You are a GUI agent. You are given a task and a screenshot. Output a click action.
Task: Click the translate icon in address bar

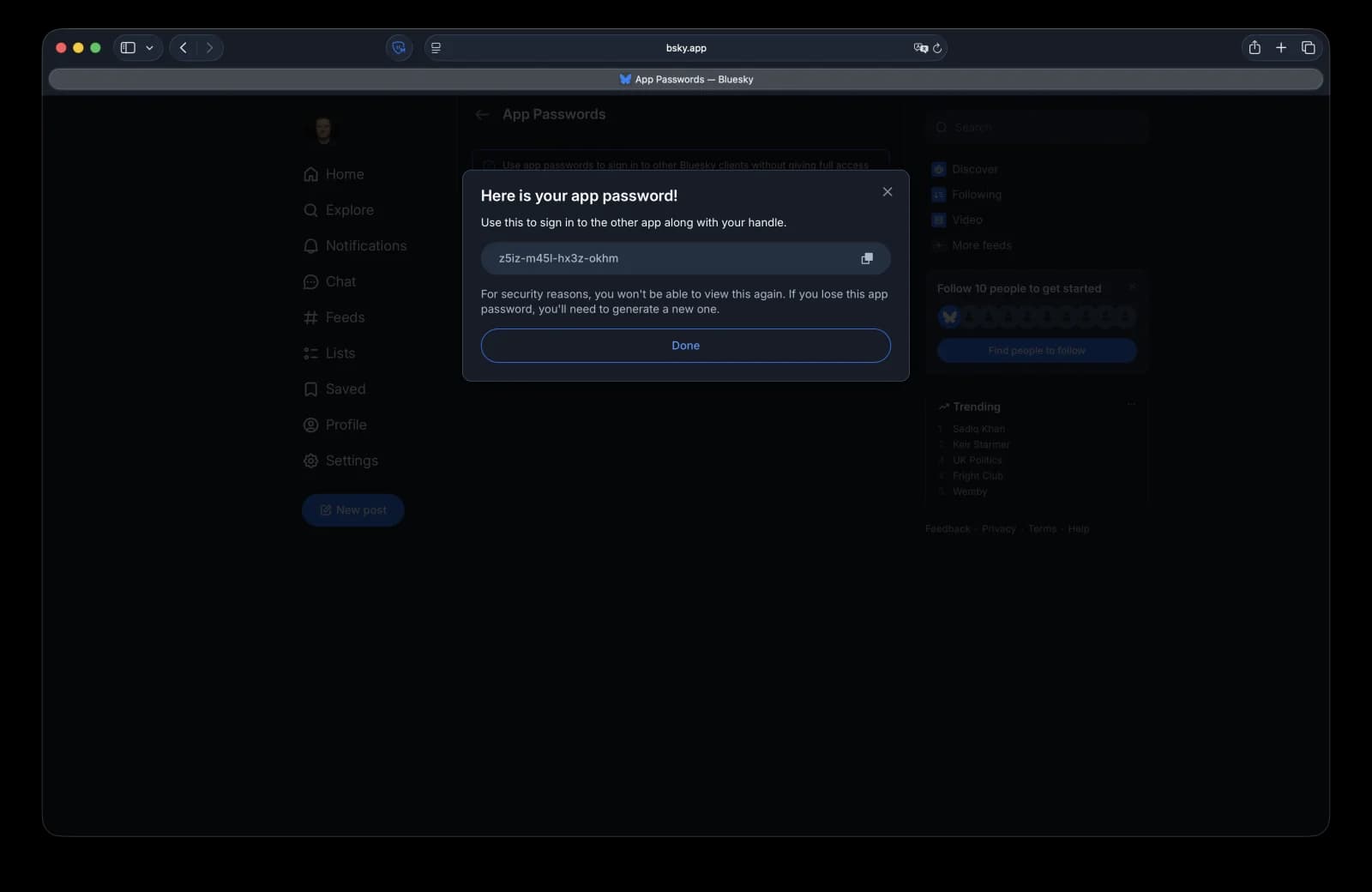coord(921,48)
